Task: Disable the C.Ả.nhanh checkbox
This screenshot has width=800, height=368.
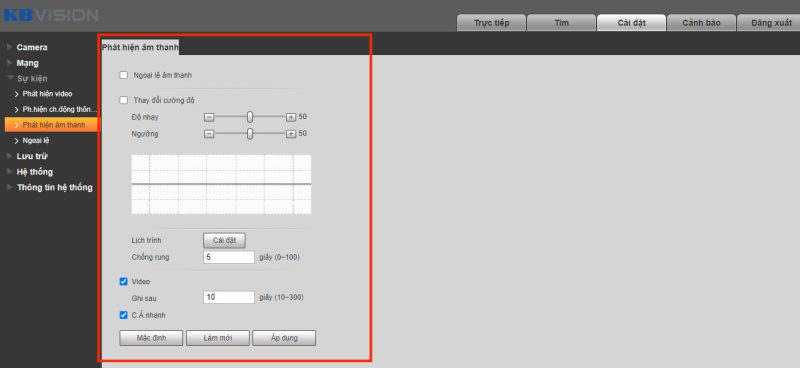Action: (x=123, y=315)
